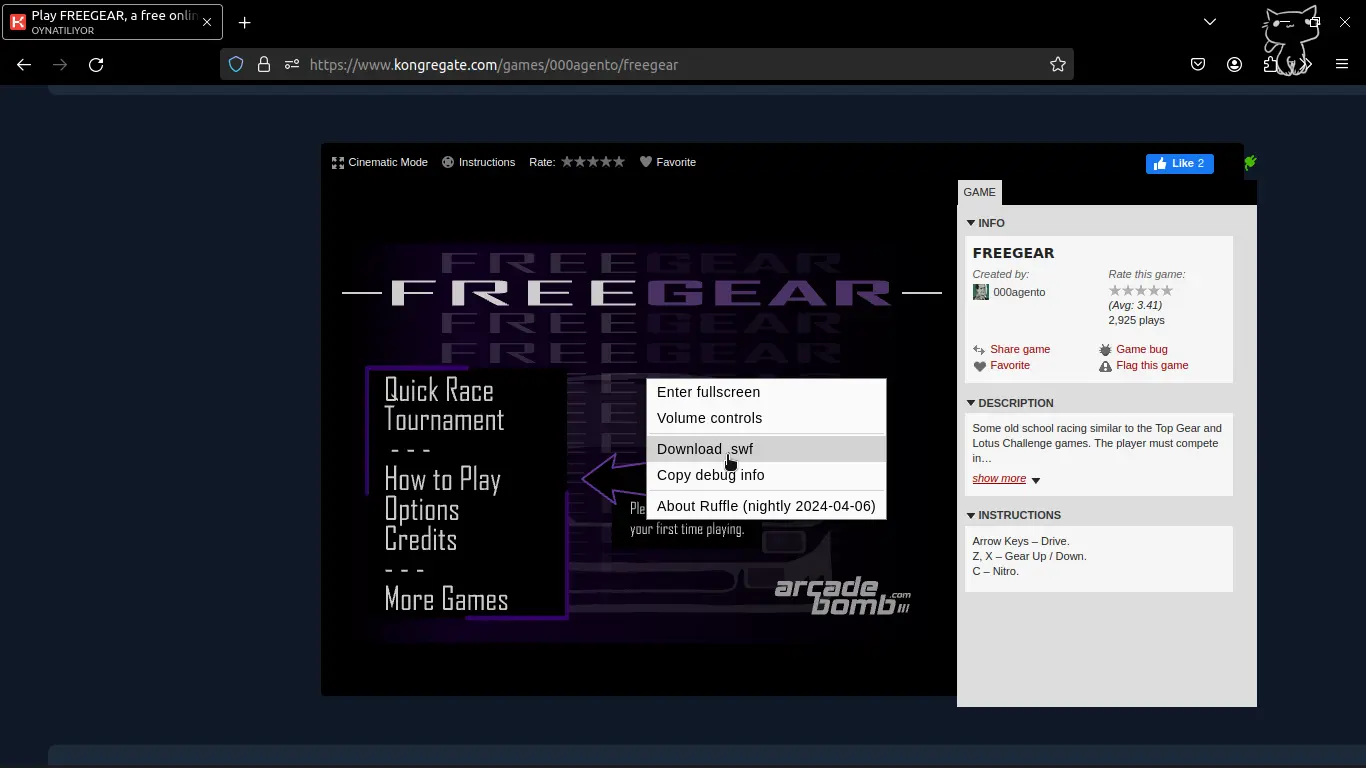This screenshot has width=1366, height=768.
Task: Open Instructions above the game
Action: 479,162
